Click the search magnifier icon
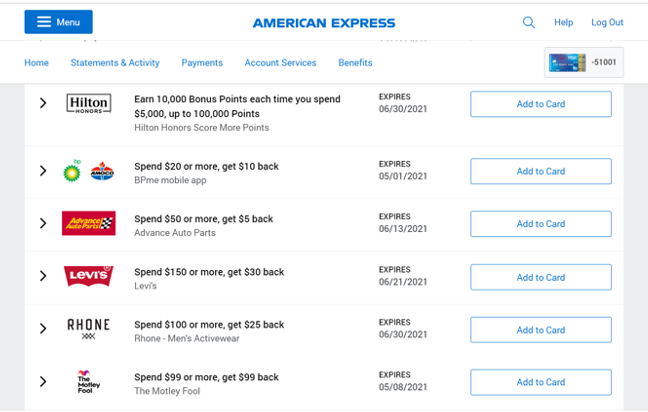The width and height of the screenshot is (648, 412). pyautogui.click(x=529, y=22)
